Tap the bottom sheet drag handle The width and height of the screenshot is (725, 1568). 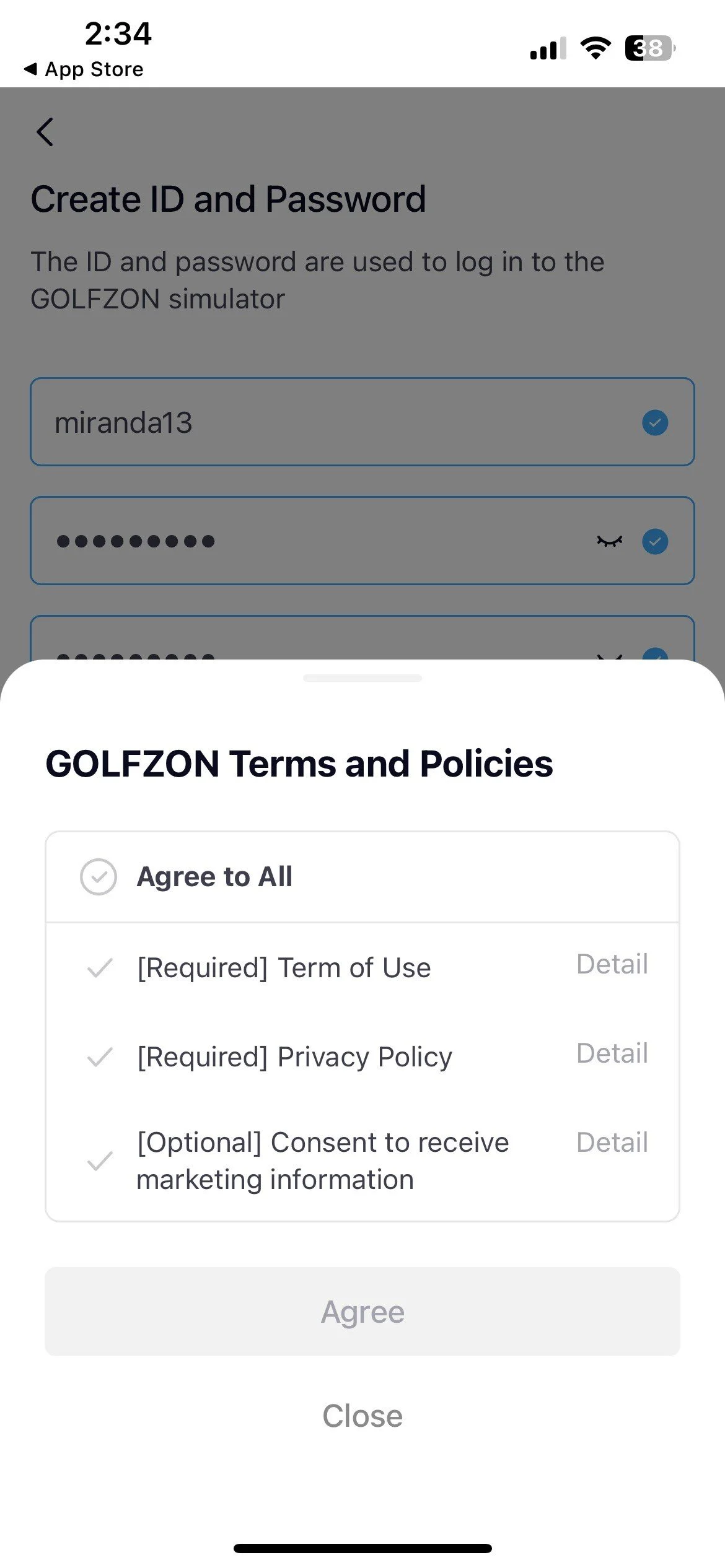click(x=362, y=678)
